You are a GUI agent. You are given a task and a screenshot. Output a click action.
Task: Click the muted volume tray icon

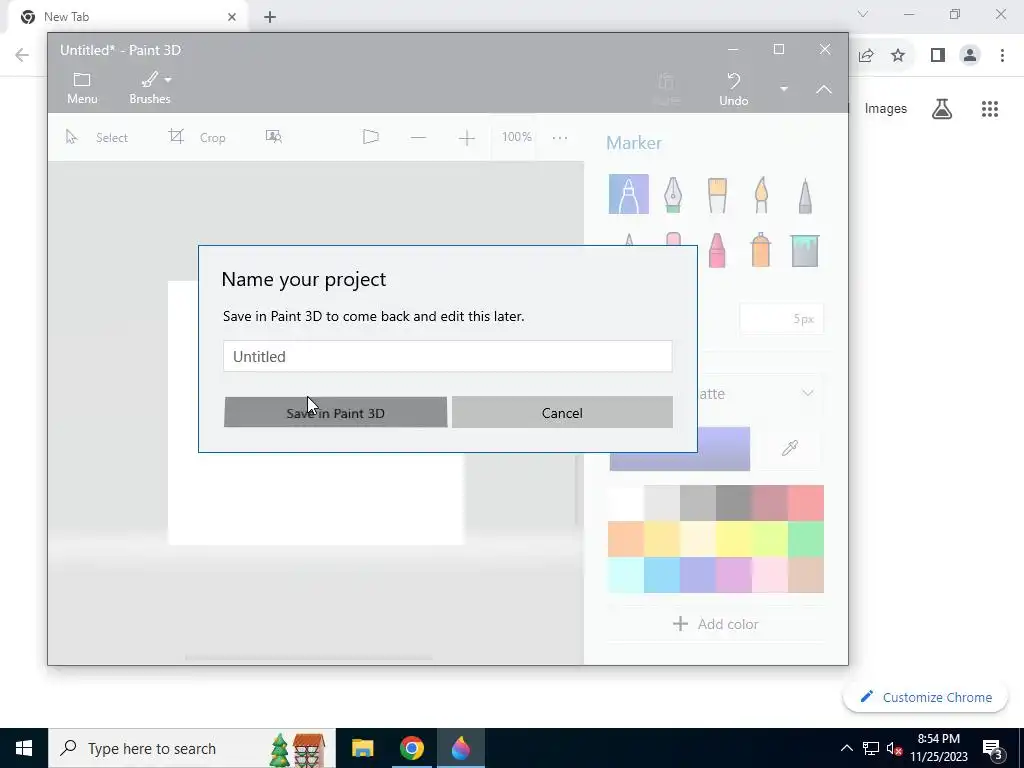(x=894, y=748)
